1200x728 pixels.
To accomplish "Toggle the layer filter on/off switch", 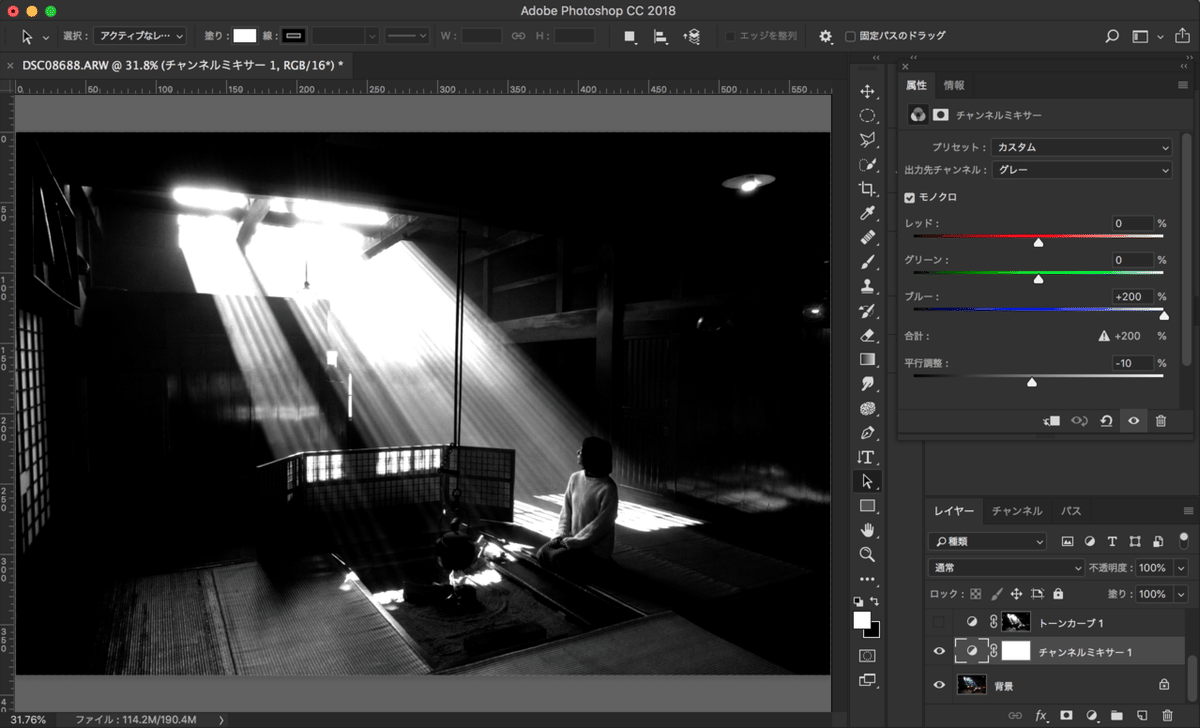I will click(x=1185, y=540).
